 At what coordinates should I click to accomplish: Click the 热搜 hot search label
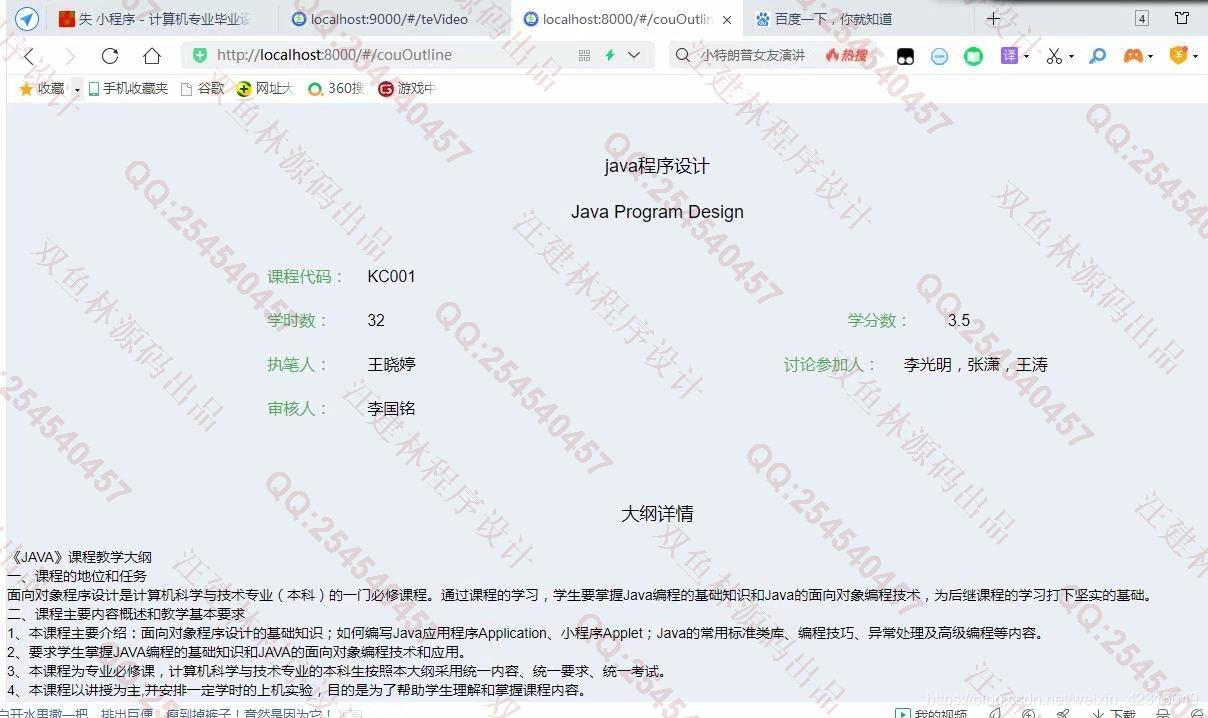click(847, 55)
